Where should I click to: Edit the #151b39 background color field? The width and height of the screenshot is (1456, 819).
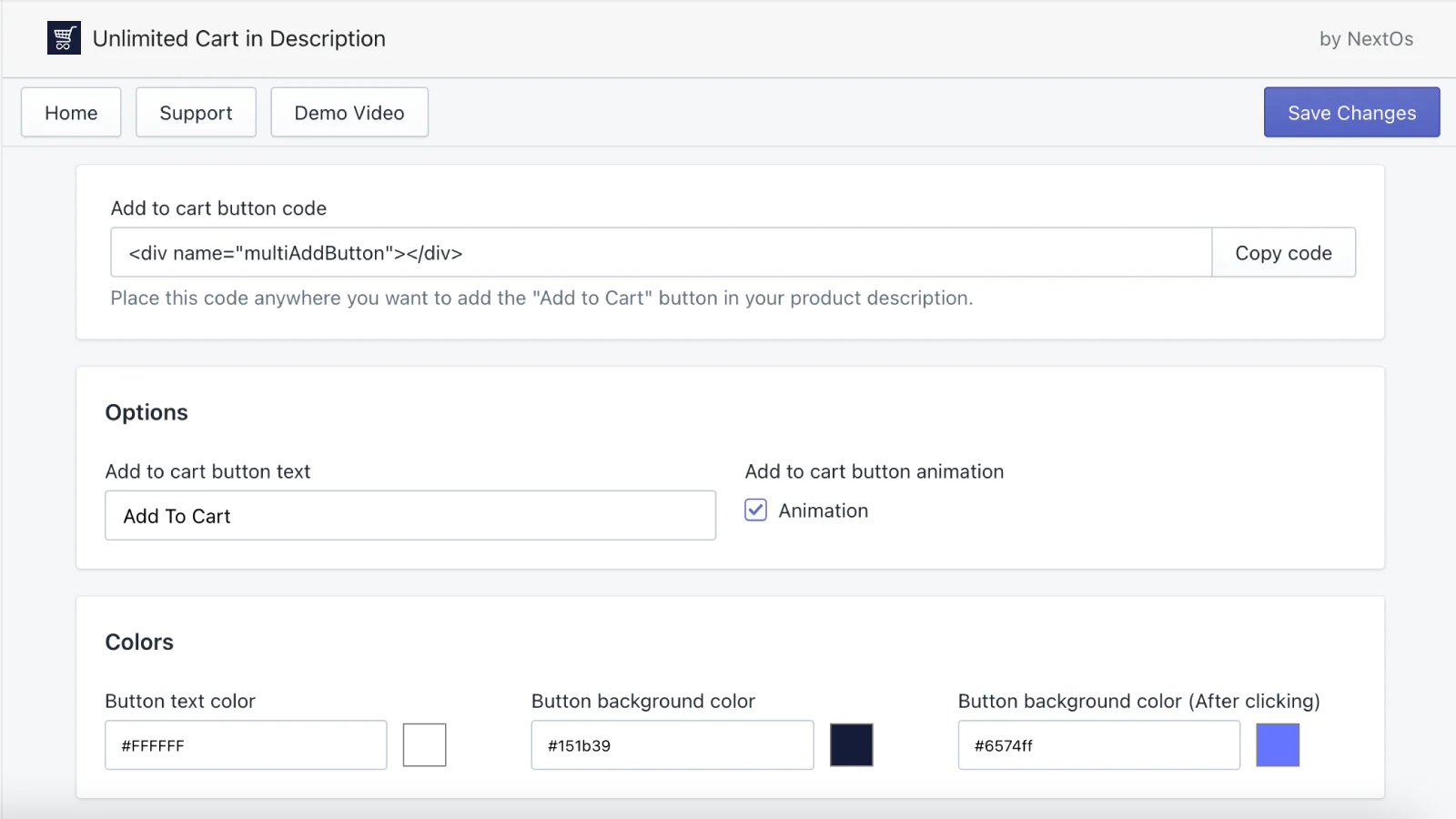pos(672,745)
